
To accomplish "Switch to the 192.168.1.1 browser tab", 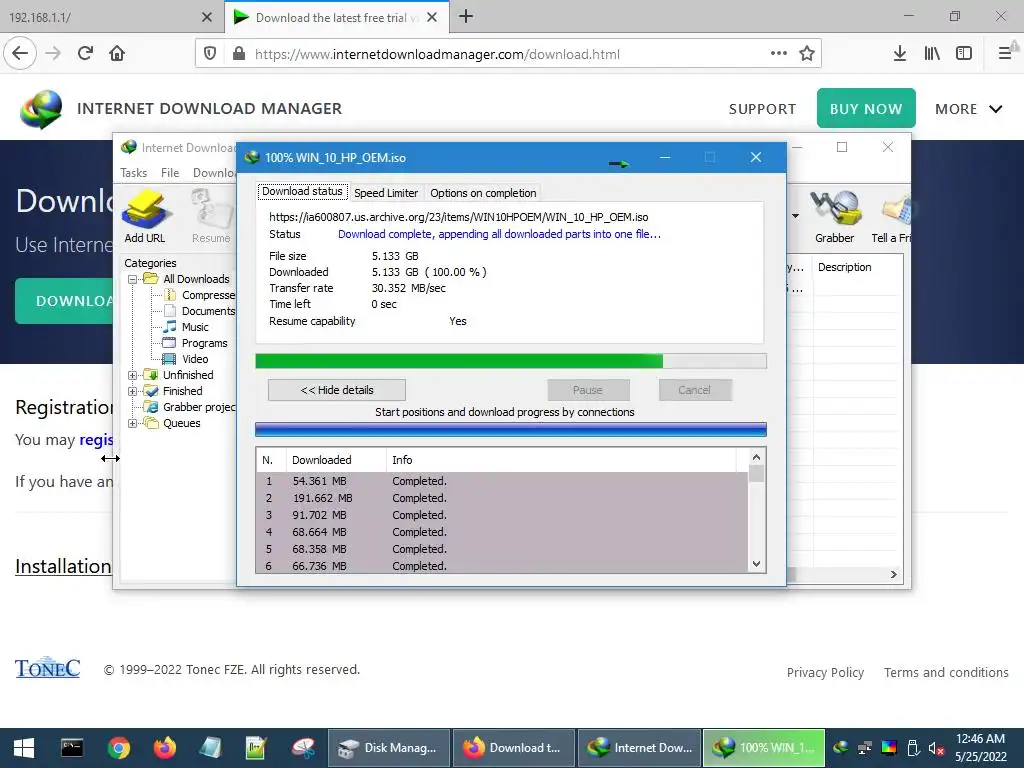I will tap(111, 17).
